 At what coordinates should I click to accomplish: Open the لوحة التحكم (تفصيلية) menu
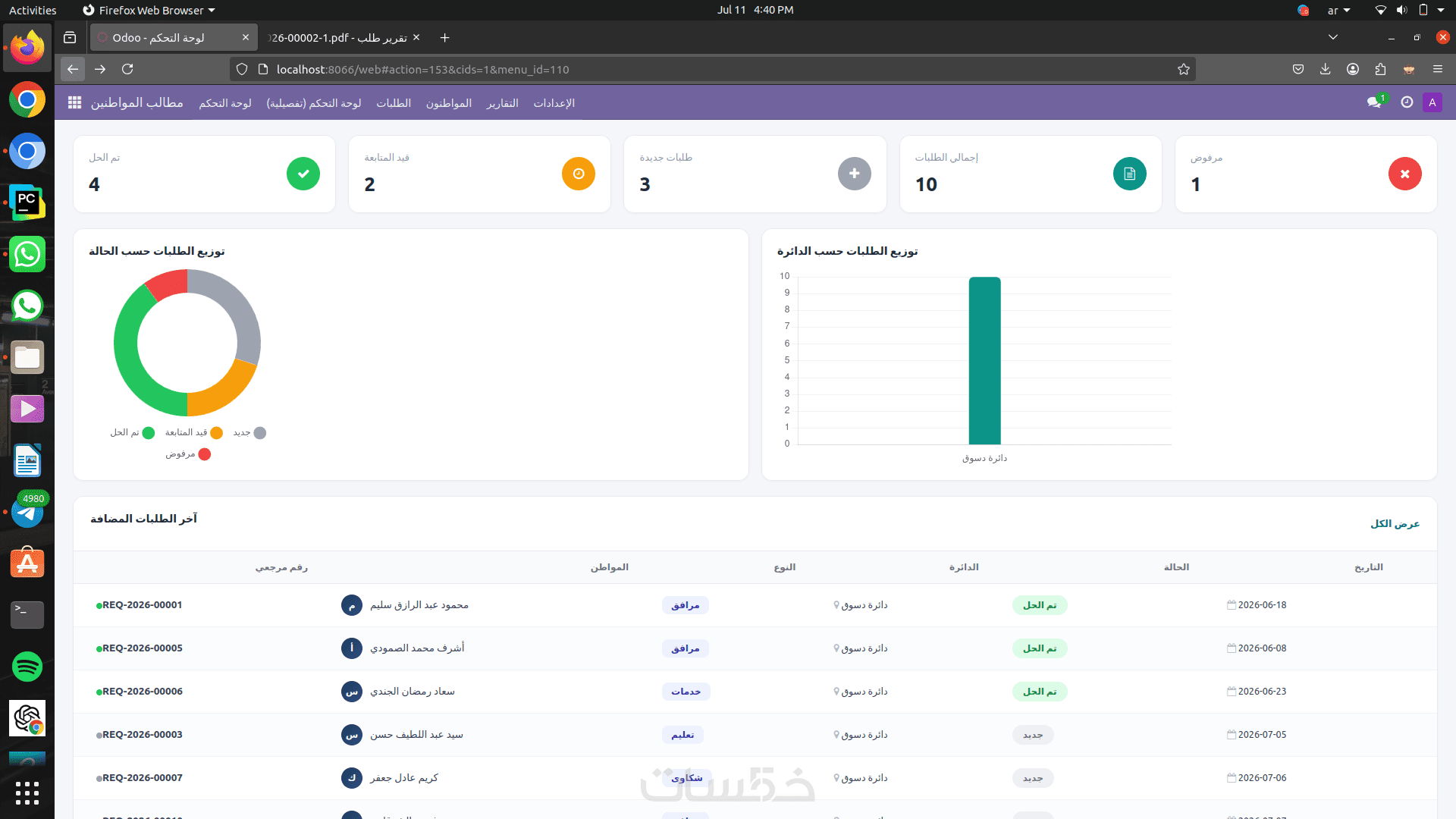pos(314,102)
